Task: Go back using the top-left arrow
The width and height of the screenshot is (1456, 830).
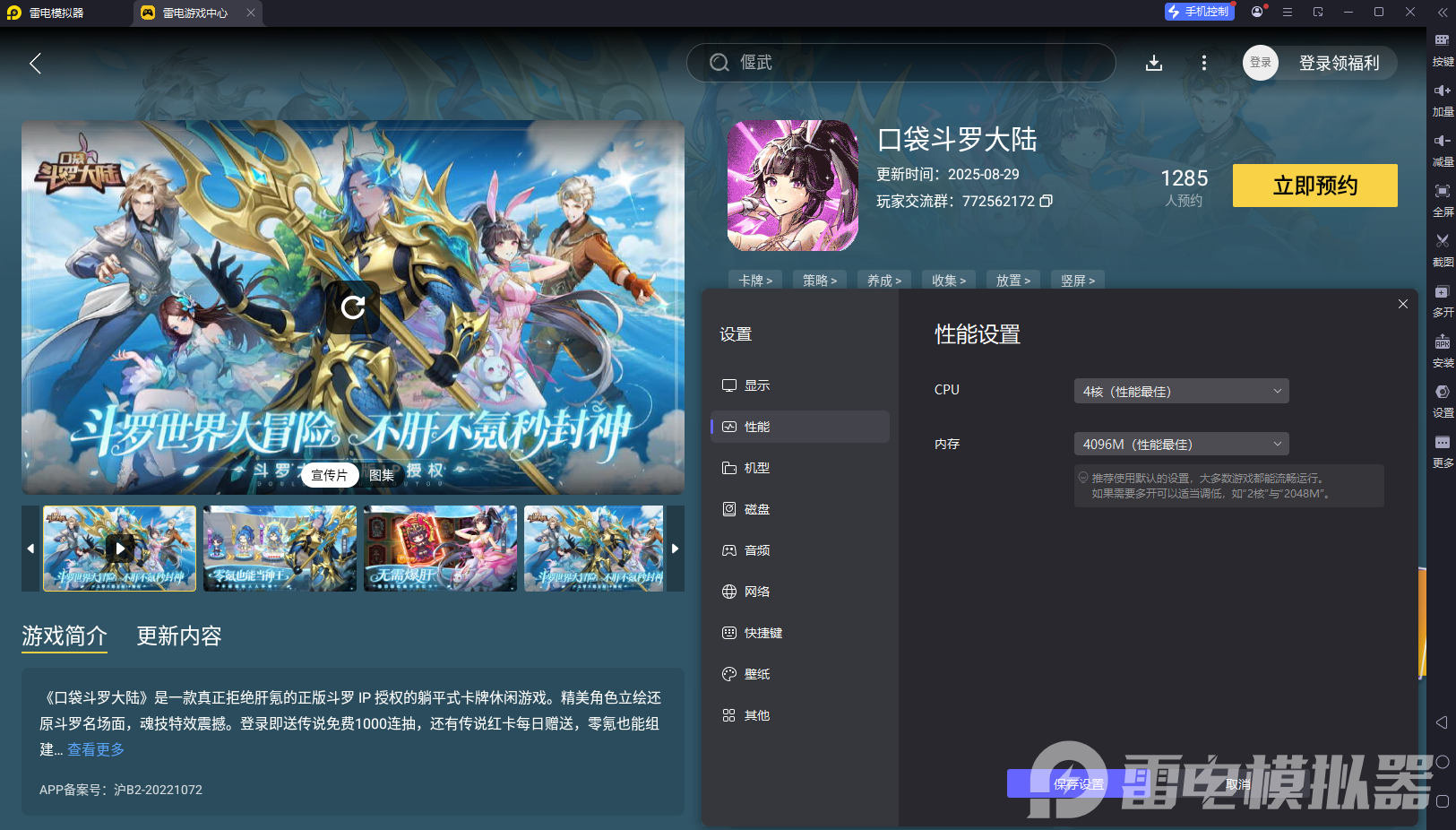Action: [x=36, y=64]
